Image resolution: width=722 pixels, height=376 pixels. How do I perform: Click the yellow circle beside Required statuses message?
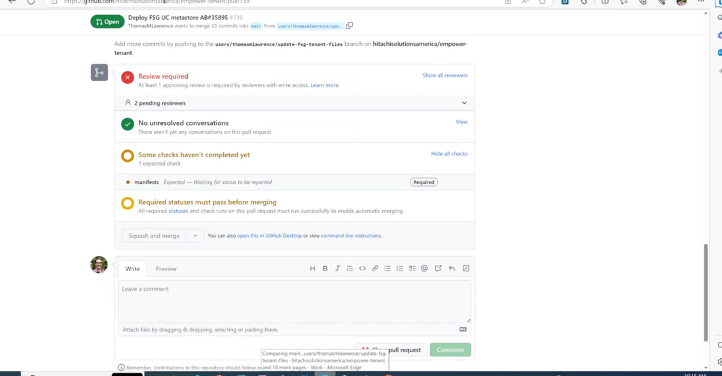pos(128,203)
